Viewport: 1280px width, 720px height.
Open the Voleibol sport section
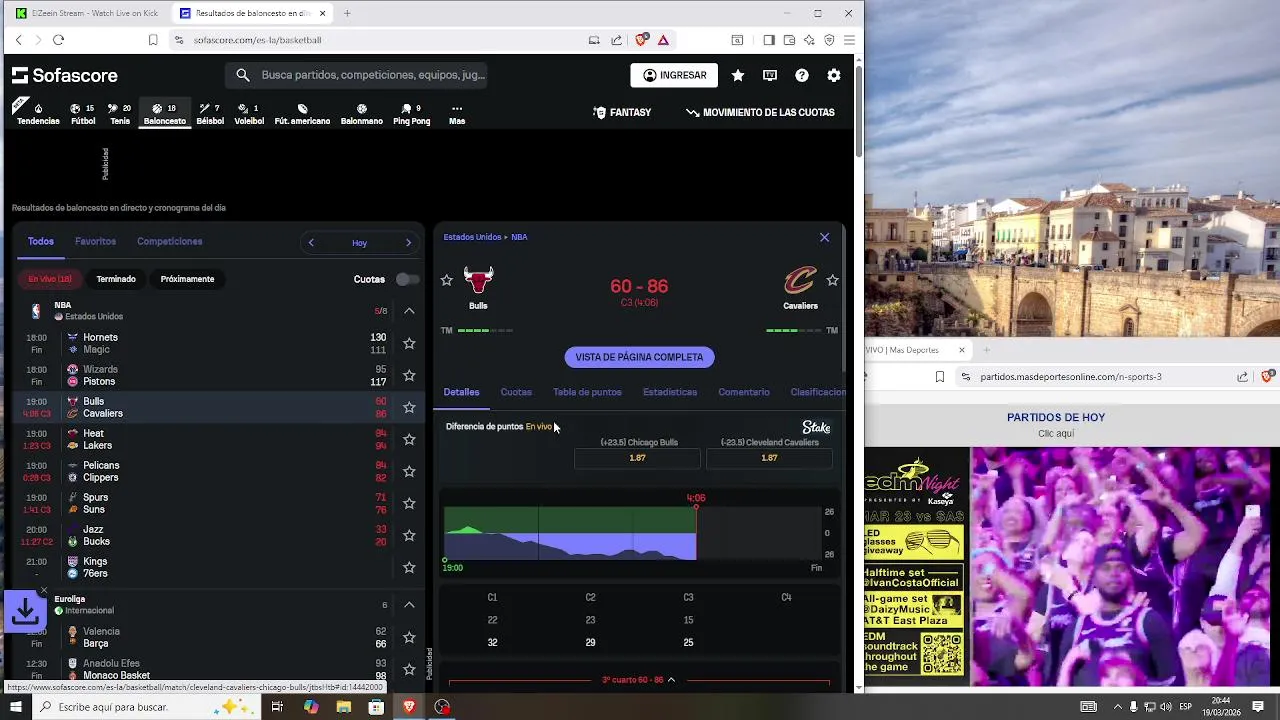coord(249,114)
